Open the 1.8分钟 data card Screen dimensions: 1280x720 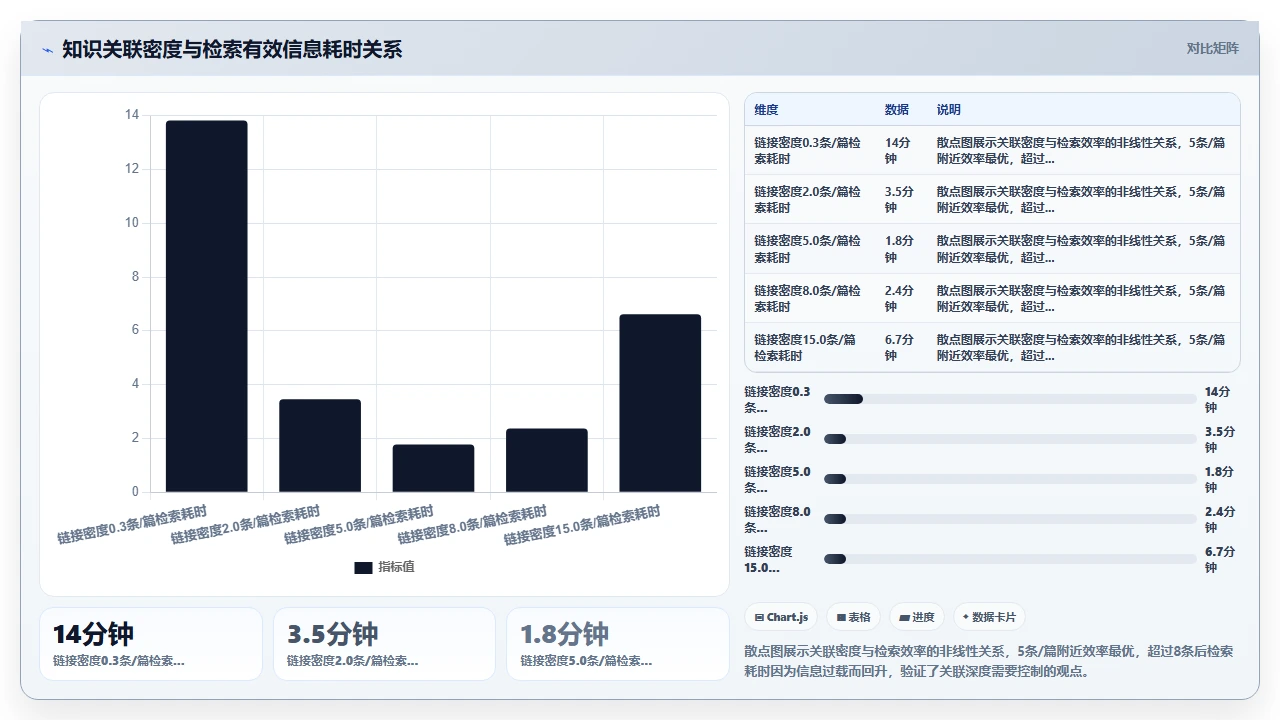coord(618,644)
